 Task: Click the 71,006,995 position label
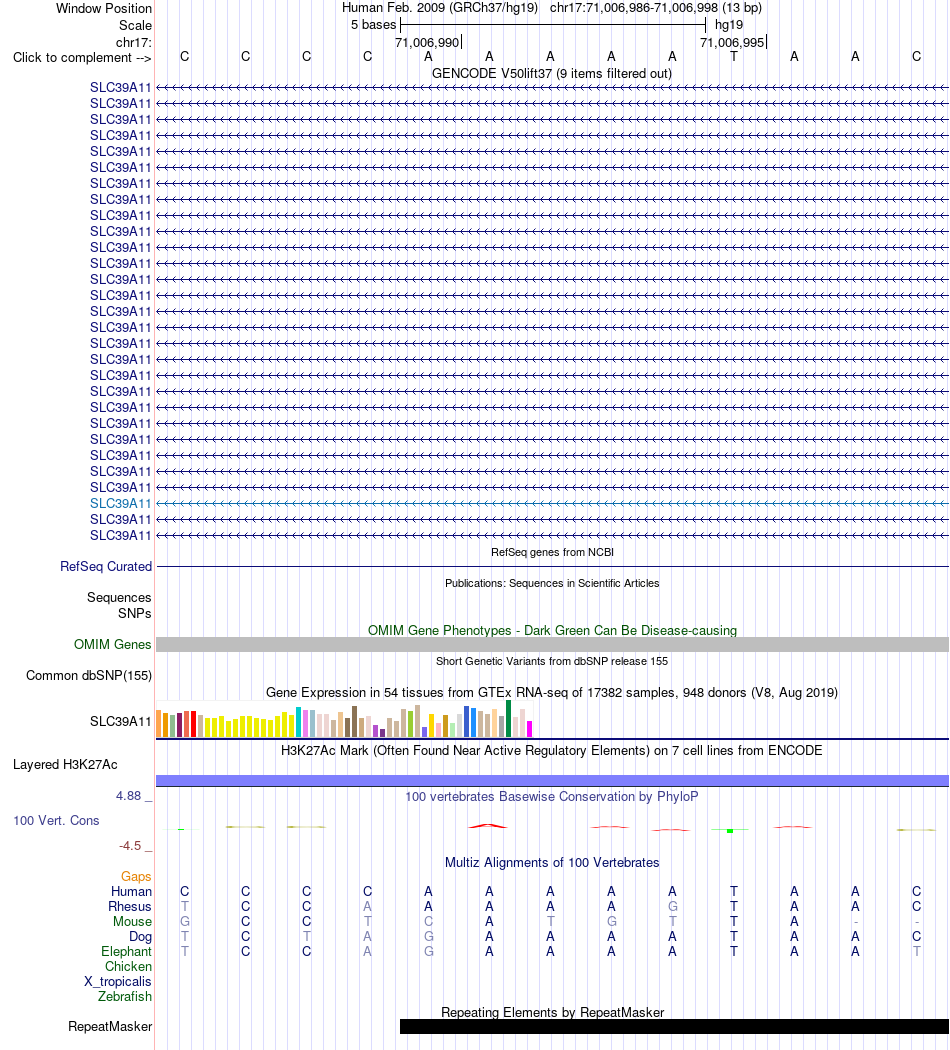(732, 43)
